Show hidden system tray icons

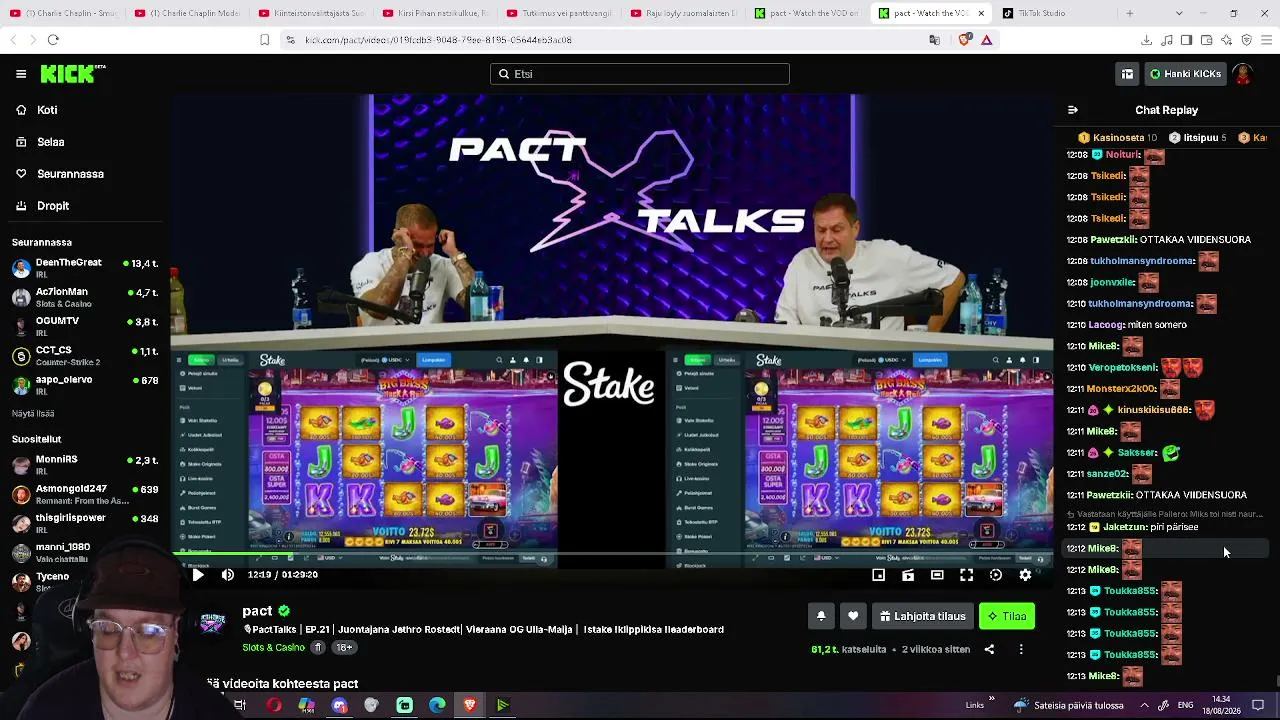point(1144,705)
